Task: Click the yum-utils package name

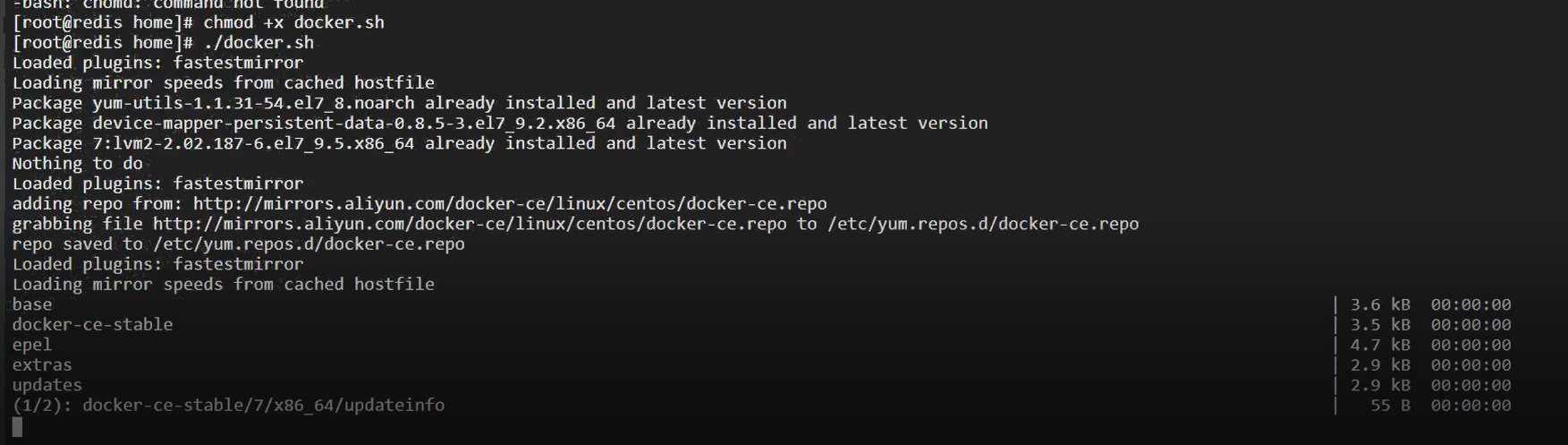Action: tap(253, 103)
